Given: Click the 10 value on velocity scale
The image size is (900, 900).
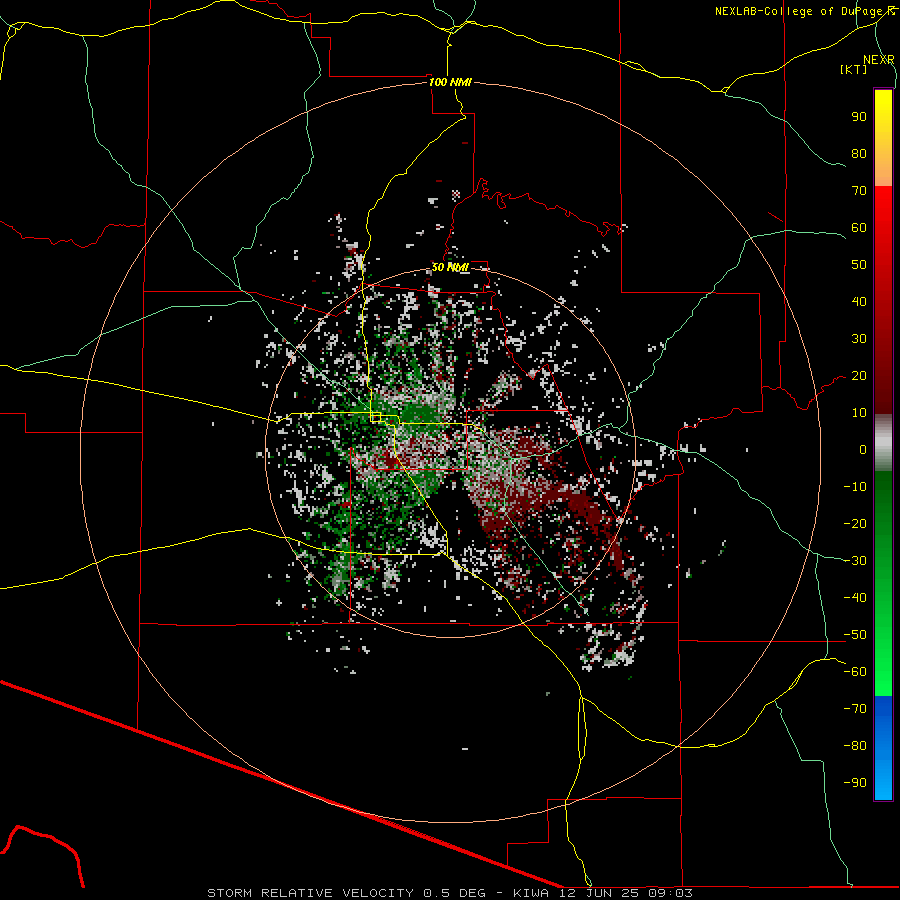Looking at the screenshot, I should 859,413.
